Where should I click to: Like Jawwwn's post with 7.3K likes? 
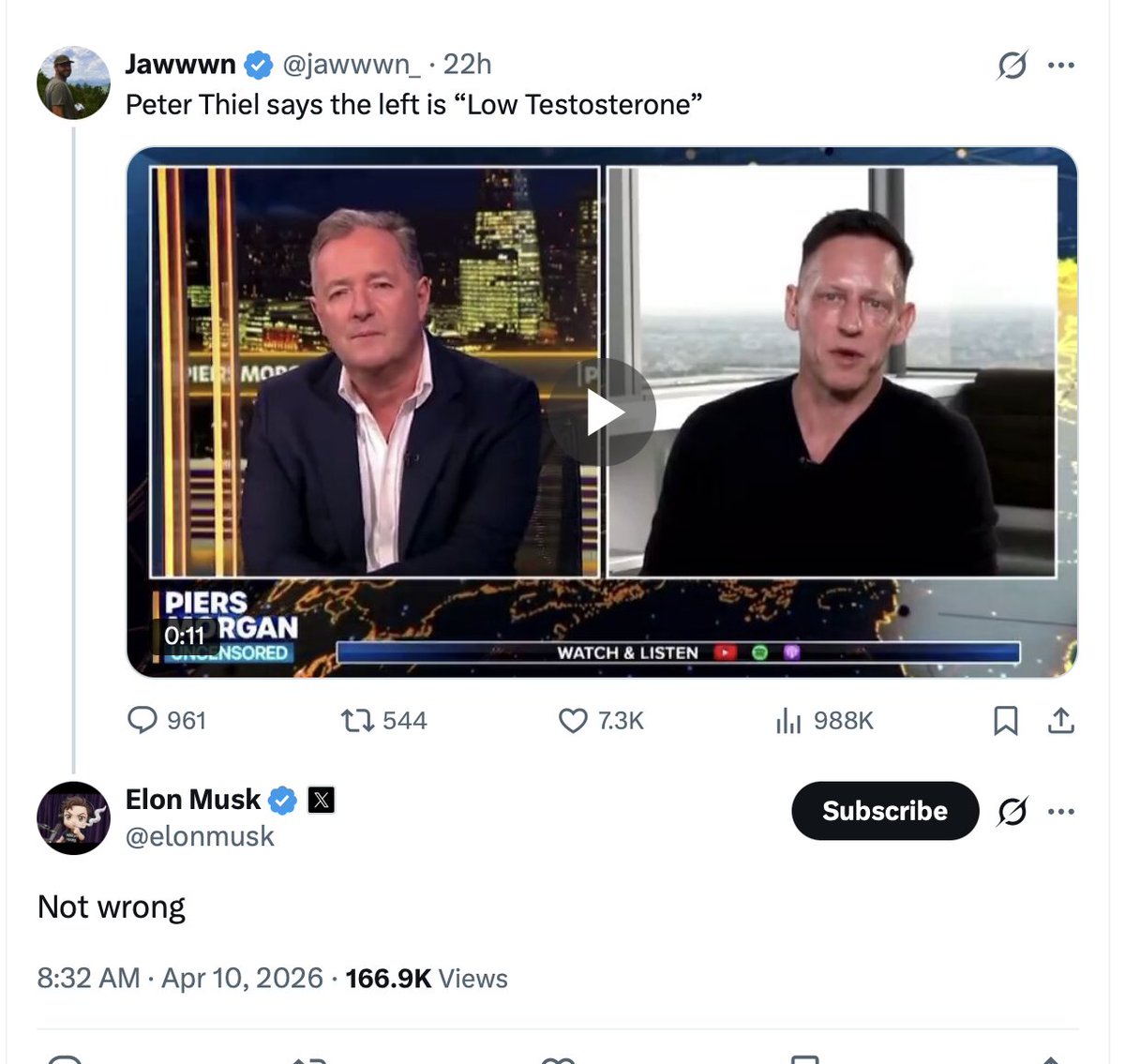[573, 720]
